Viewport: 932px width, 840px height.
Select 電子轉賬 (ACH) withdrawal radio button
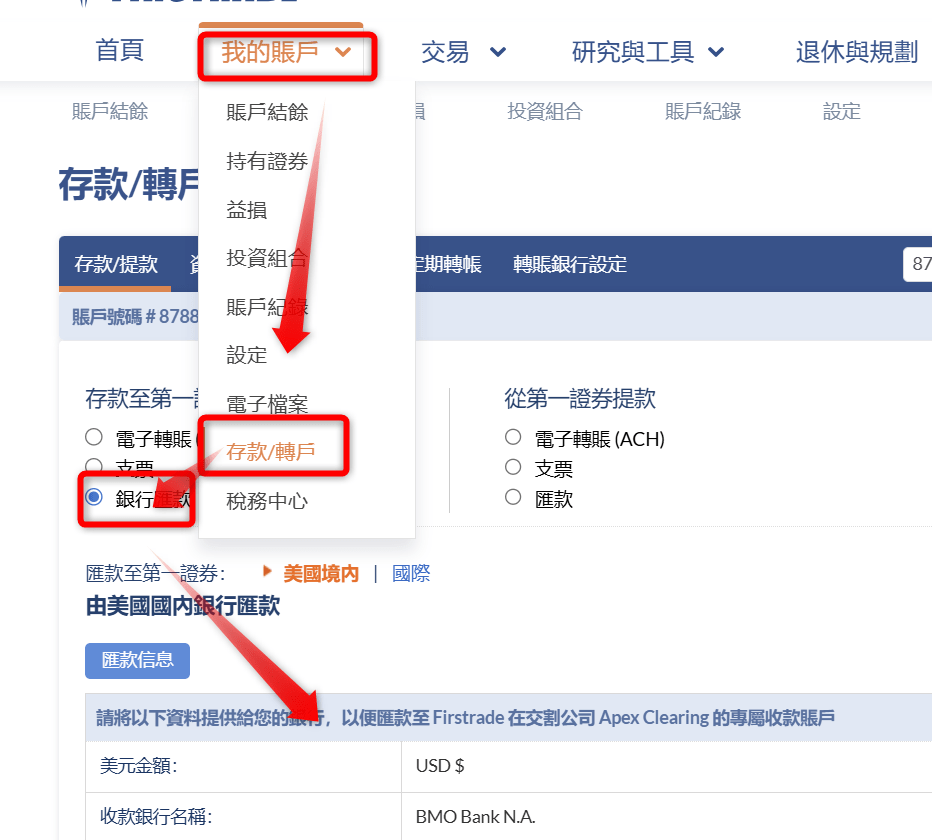513,437
